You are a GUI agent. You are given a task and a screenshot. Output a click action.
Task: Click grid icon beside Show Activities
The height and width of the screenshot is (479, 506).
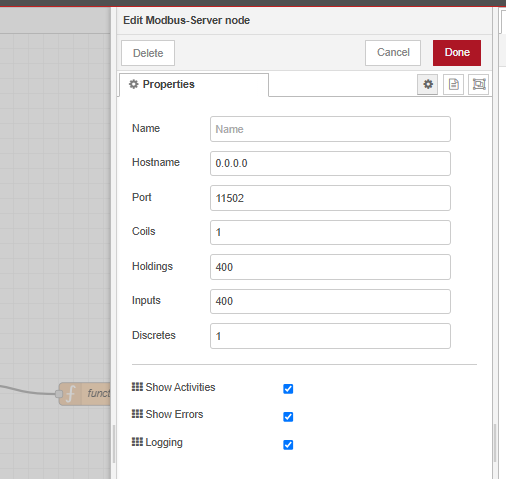(x=137, y=387)
